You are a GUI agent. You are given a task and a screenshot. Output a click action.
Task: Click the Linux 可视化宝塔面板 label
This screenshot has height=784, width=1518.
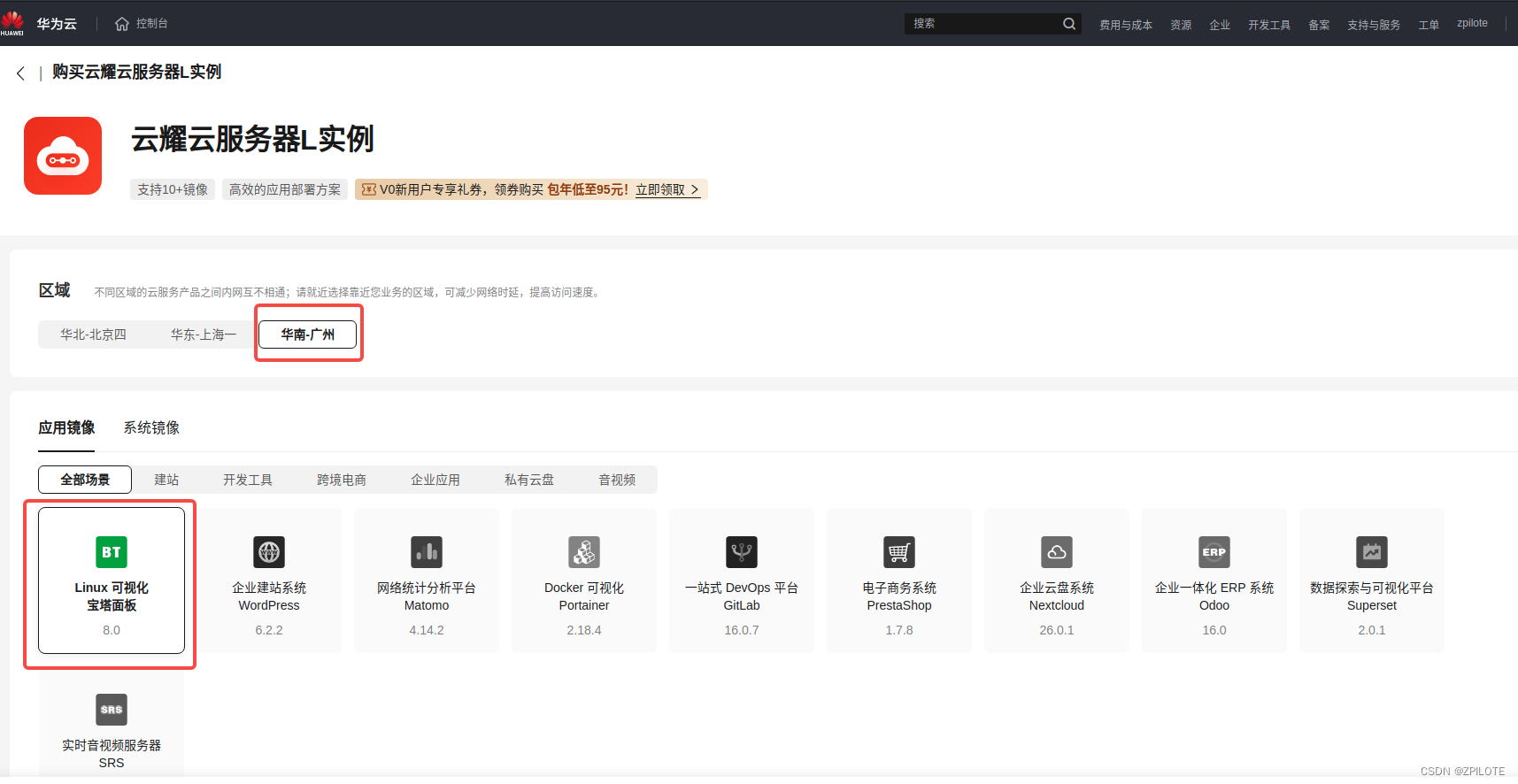point(112,596)
